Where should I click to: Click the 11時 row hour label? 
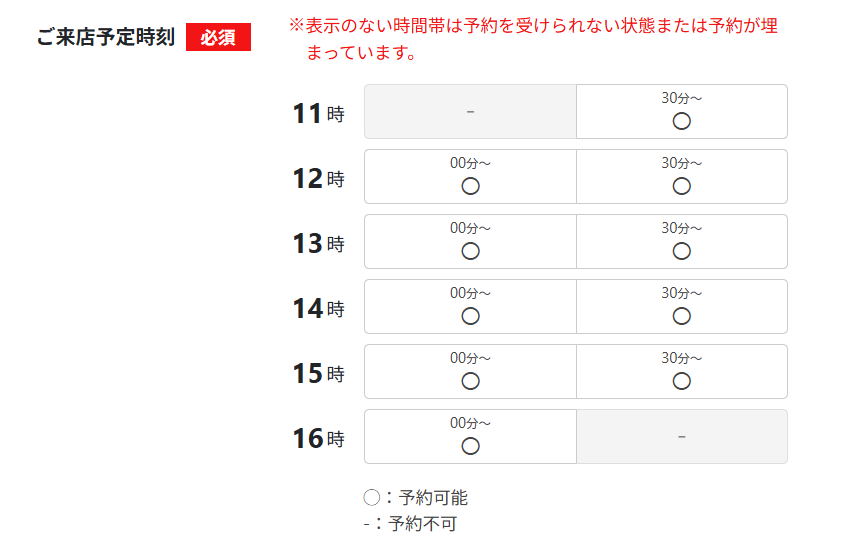tap(318, 114)
